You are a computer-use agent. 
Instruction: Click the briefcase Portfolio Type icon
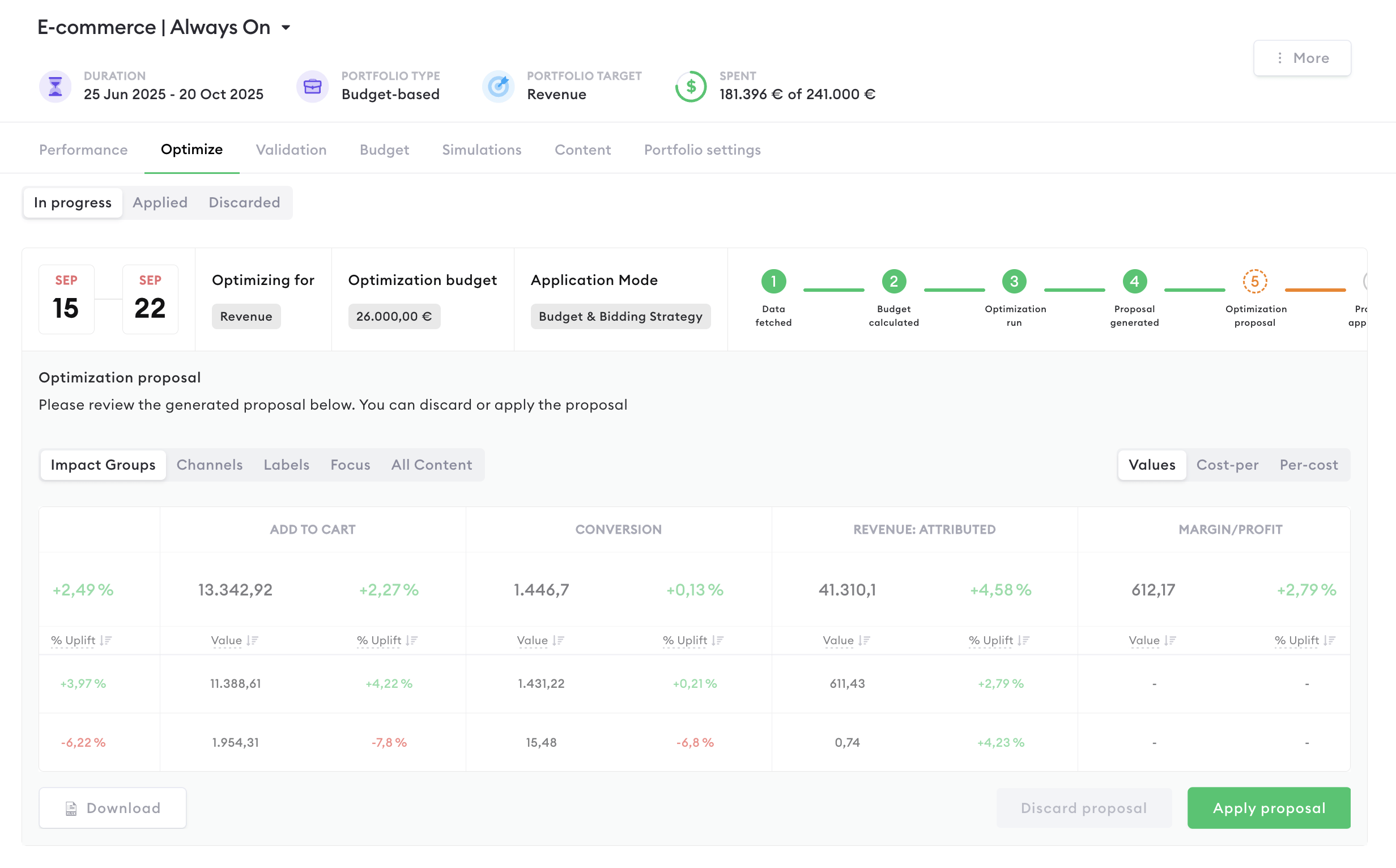pyautogui.click(x=312, y=86)
